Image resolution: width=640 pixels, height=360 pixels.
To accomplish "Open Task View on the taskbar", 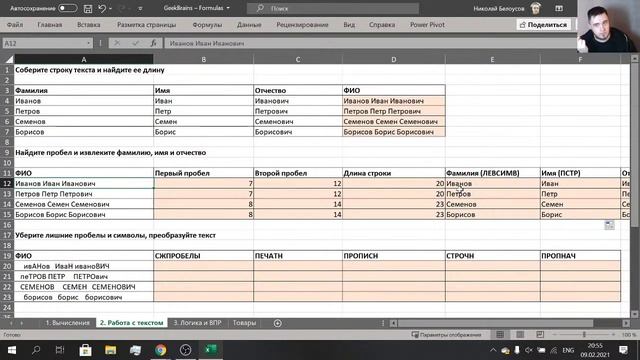I will (x=60, y=350).
